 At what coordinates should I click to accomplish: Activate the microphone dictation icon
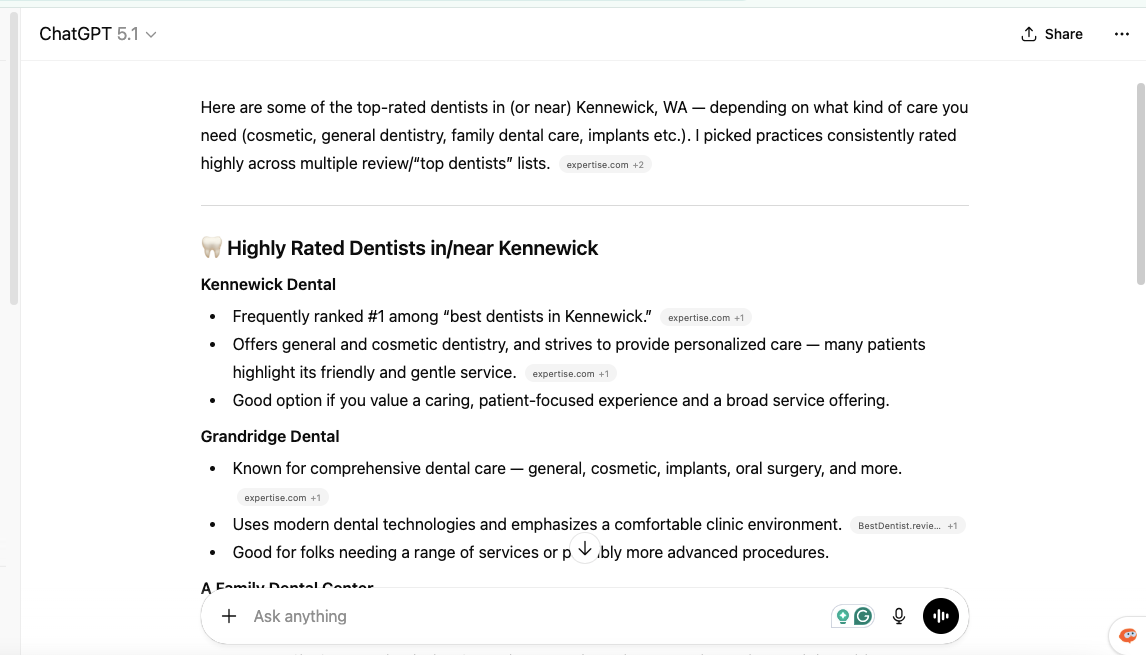898,616
